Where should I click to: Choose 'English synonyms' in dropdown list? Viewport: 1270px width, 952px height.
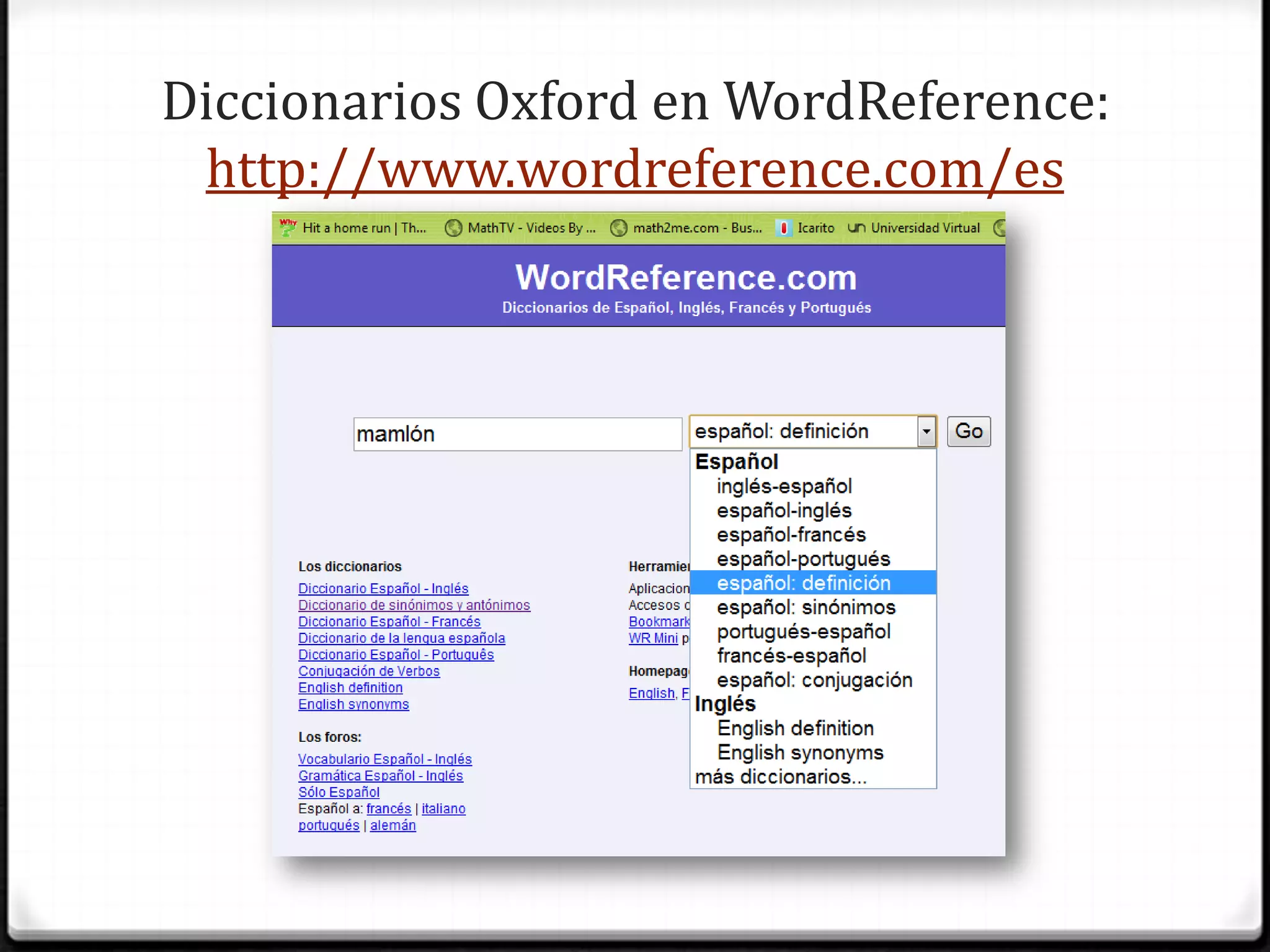pos(813,752)
